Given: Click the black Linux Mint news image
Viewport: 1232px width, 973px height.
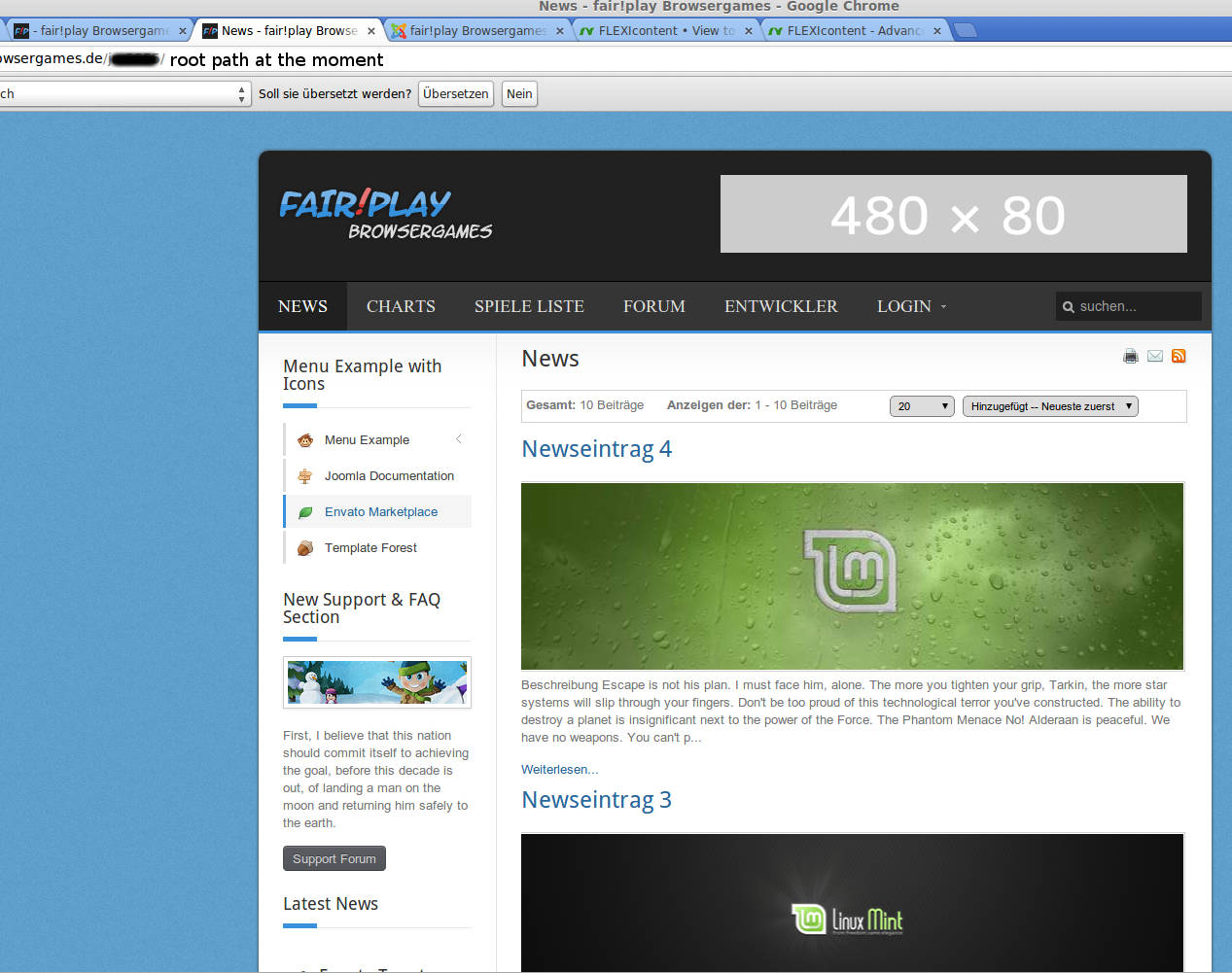Looking at the screenshot, I should click(853, 902).
